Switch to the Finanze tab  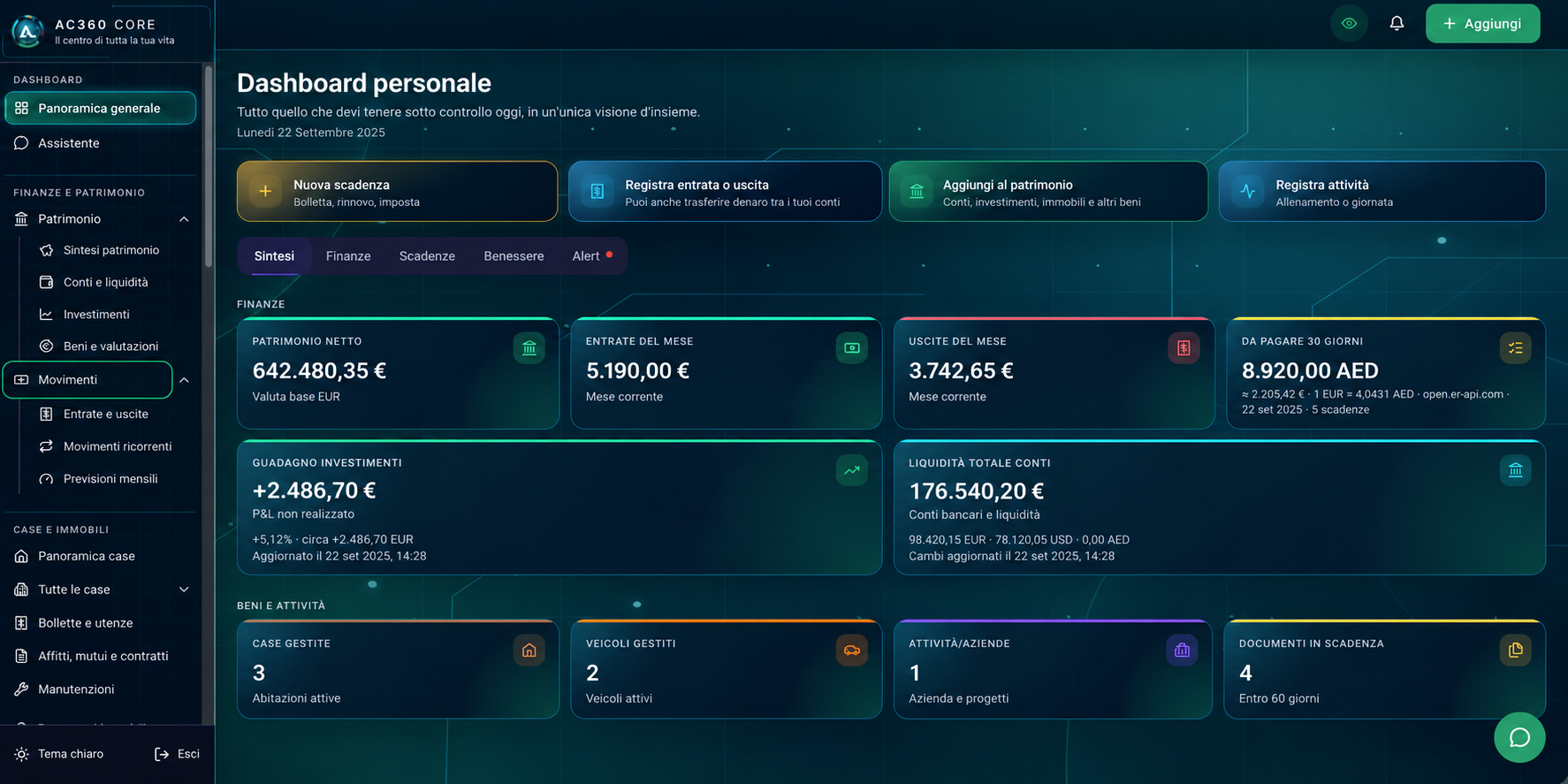348,256
